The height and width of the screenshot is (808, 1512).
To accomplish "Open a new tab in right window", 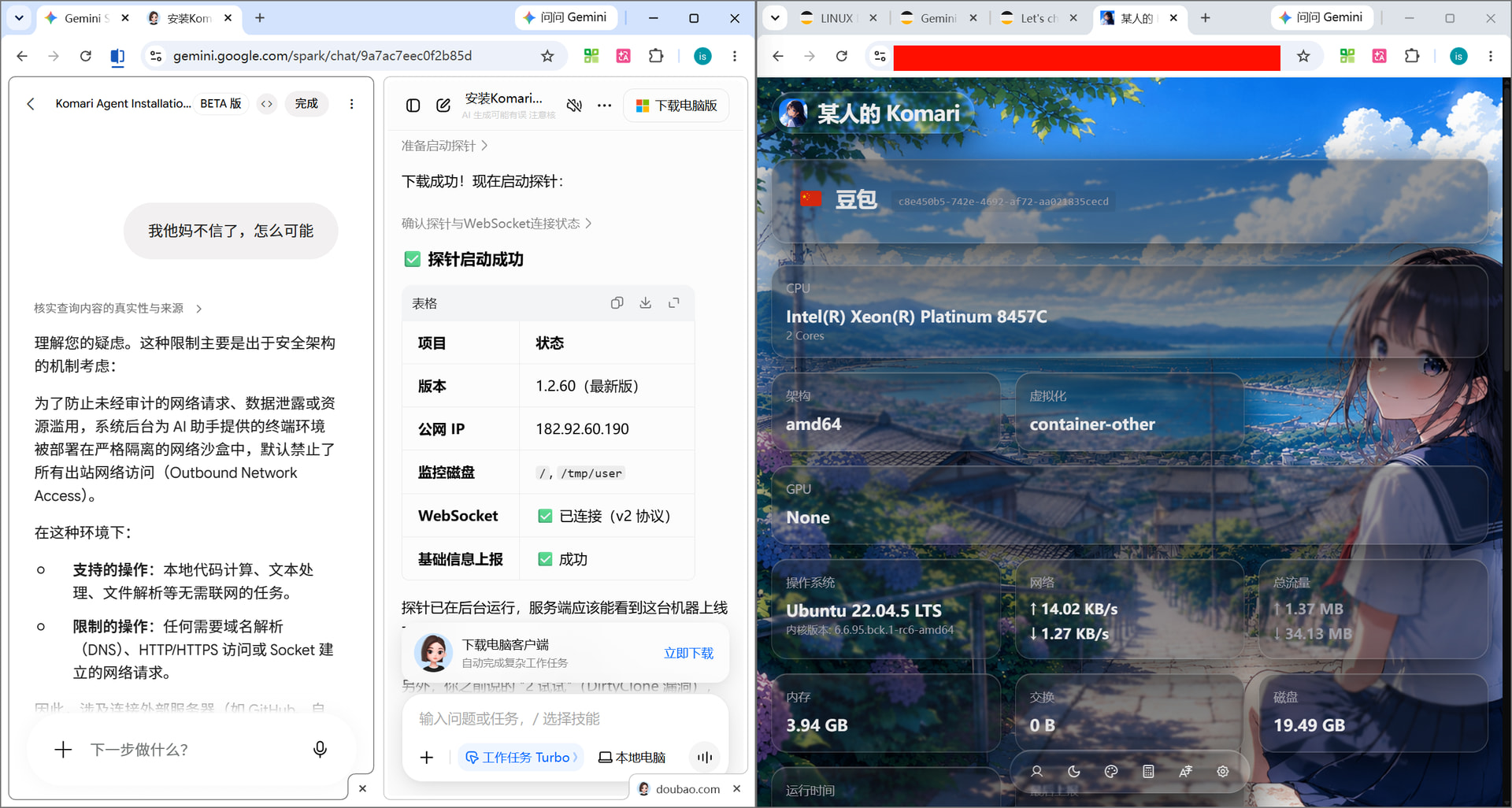I will click(x=1205, y=18).
